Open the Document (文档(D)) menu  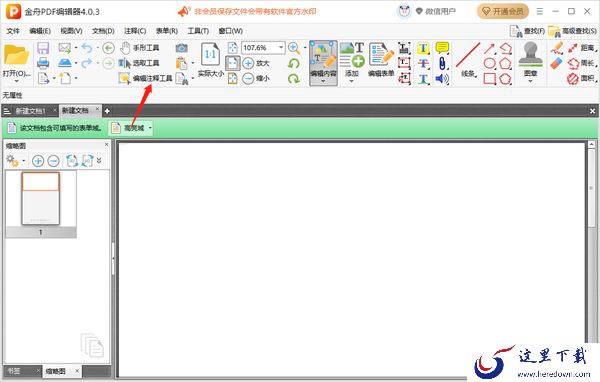tap(103, 31)
